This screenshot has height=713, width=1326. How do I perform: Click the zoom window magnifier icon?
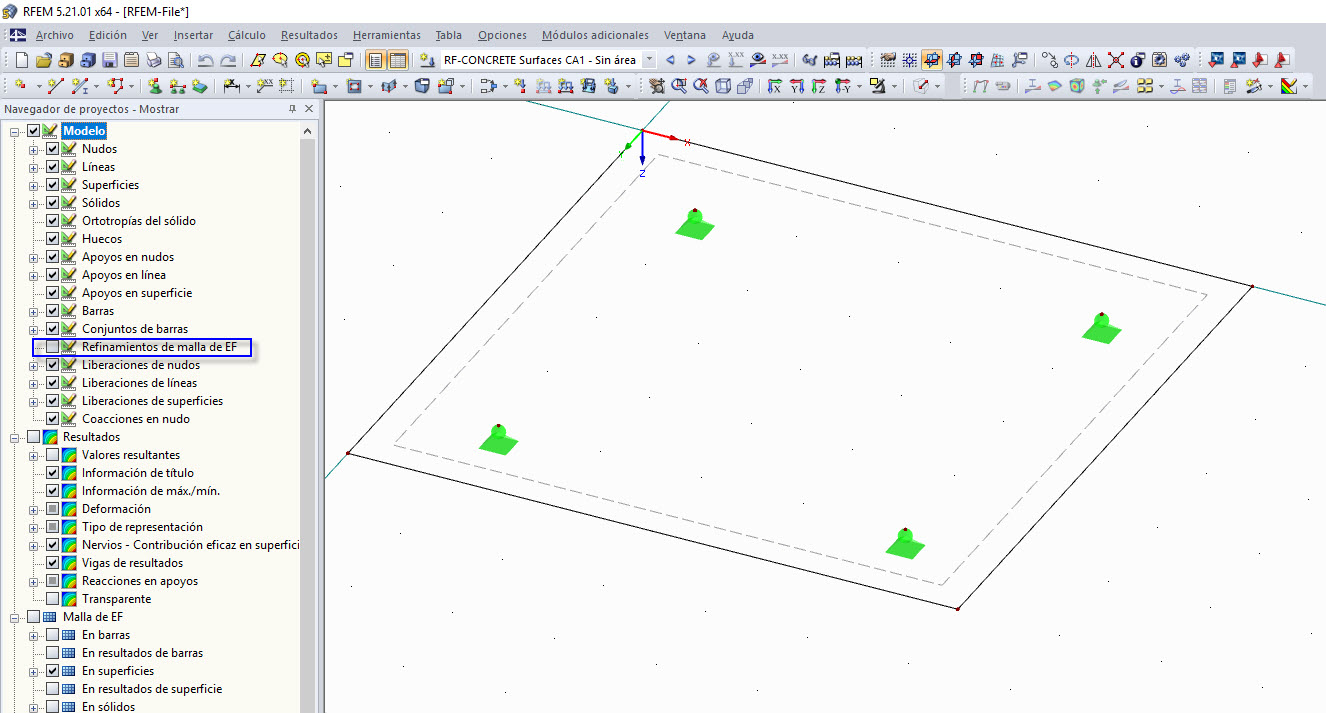[679, 86]
